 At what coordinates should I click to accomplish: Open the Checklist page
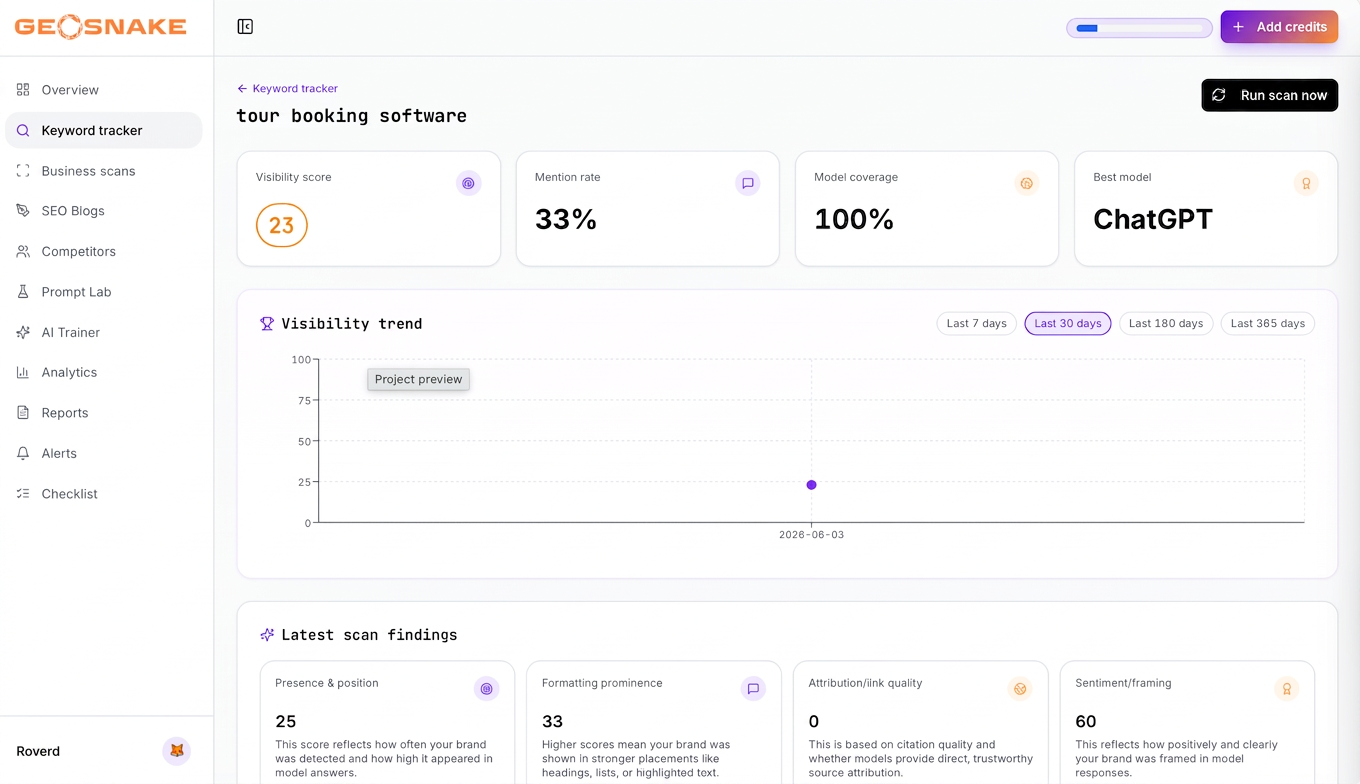coord(104,494)
